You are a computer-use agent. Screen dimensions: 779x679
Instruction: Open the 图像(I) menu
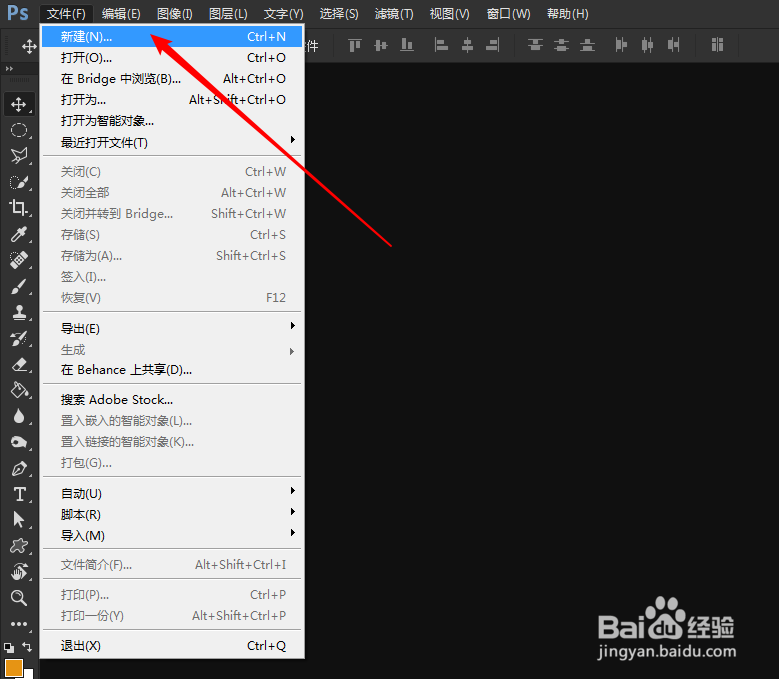click(174, 13)
